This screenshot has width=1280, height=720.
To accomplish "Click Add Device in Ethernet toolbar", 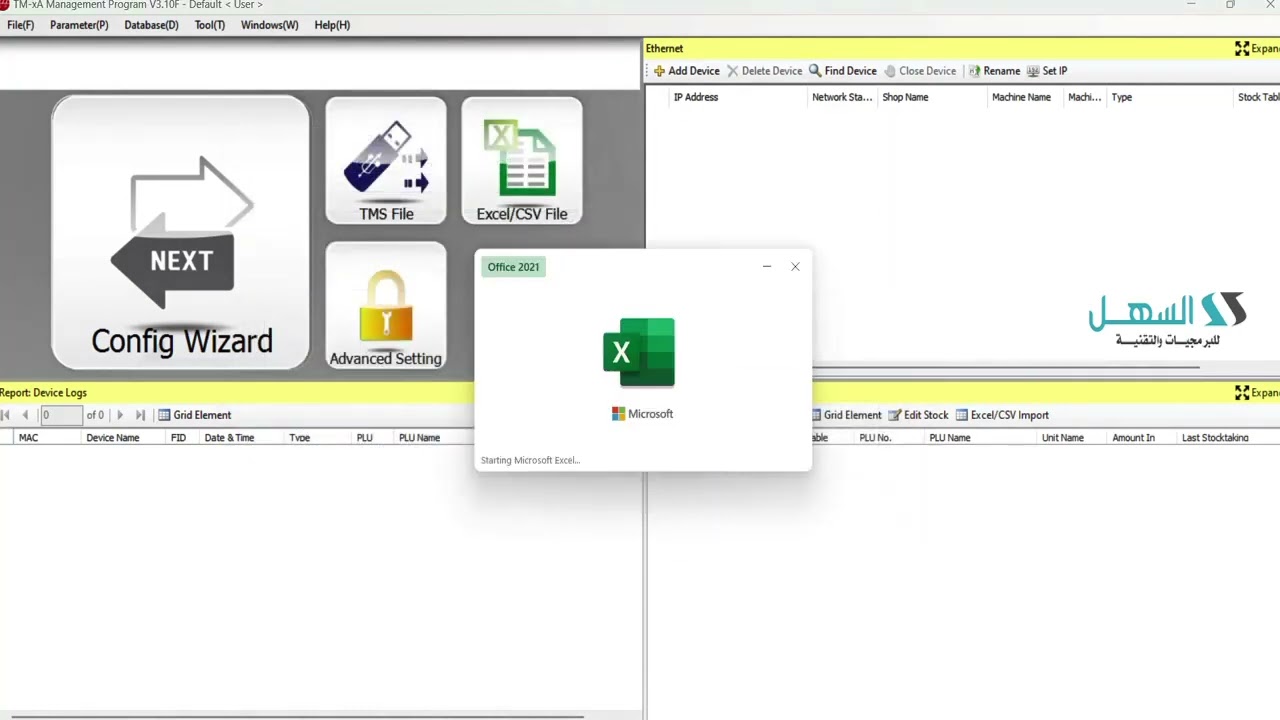I will (x=686, y=71).
